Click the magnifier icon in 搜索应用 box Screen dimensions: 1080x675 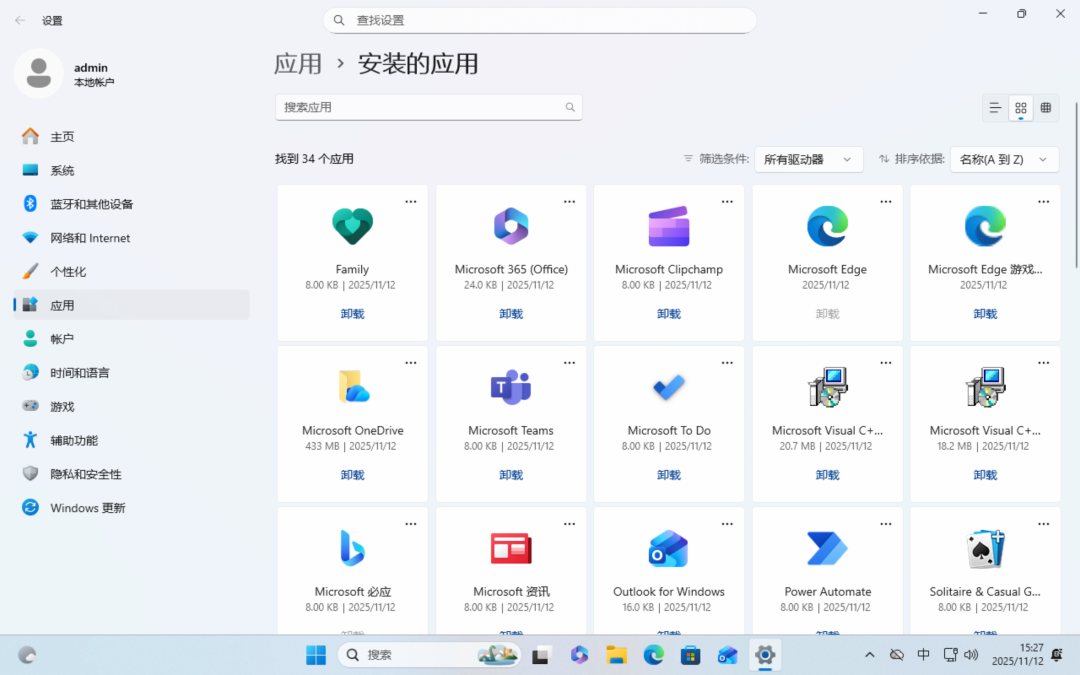pos(570,107)
